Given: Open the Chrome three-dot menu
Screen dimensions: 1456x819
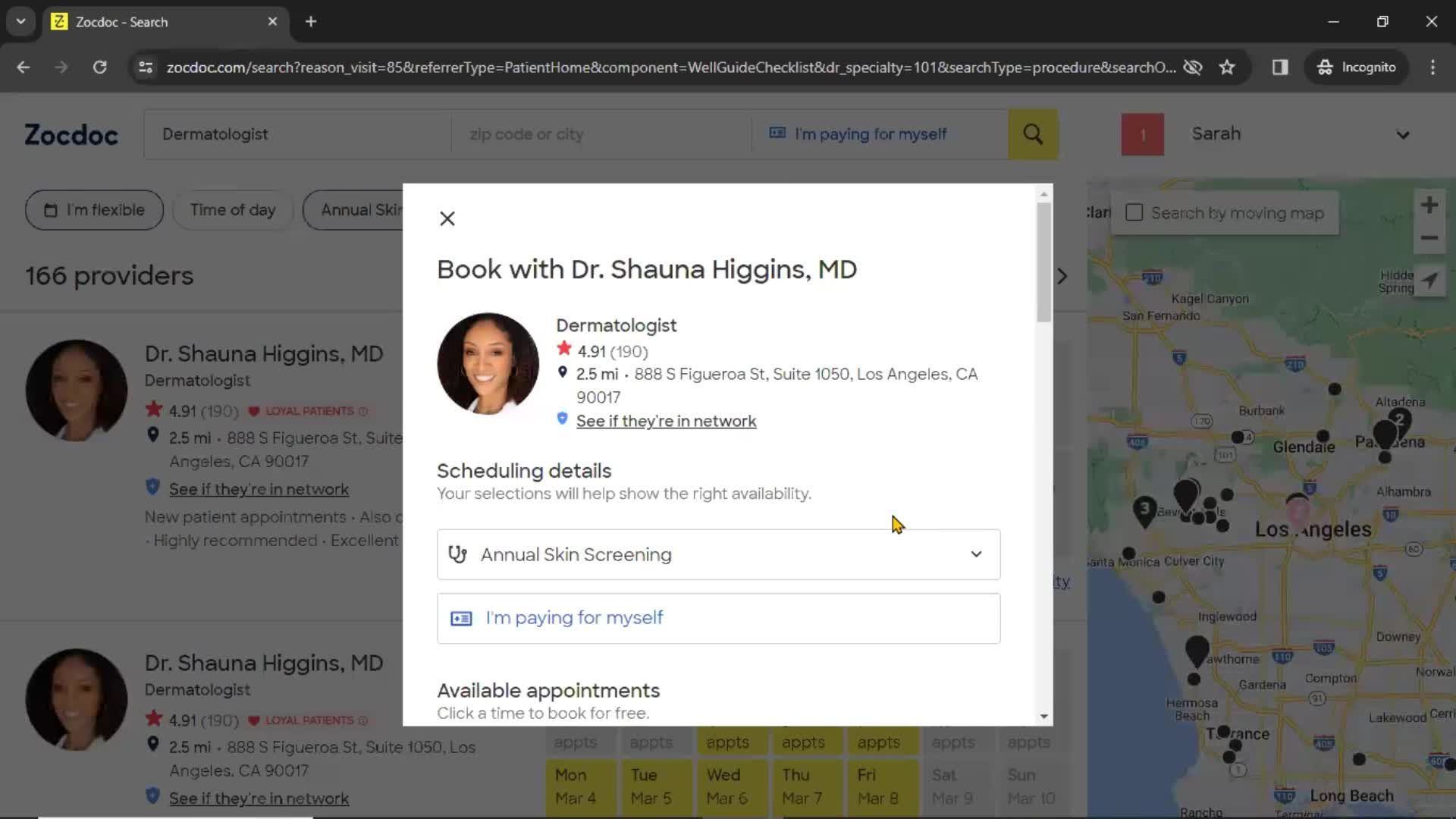Looking at the screenshot, I should 1432,67.
